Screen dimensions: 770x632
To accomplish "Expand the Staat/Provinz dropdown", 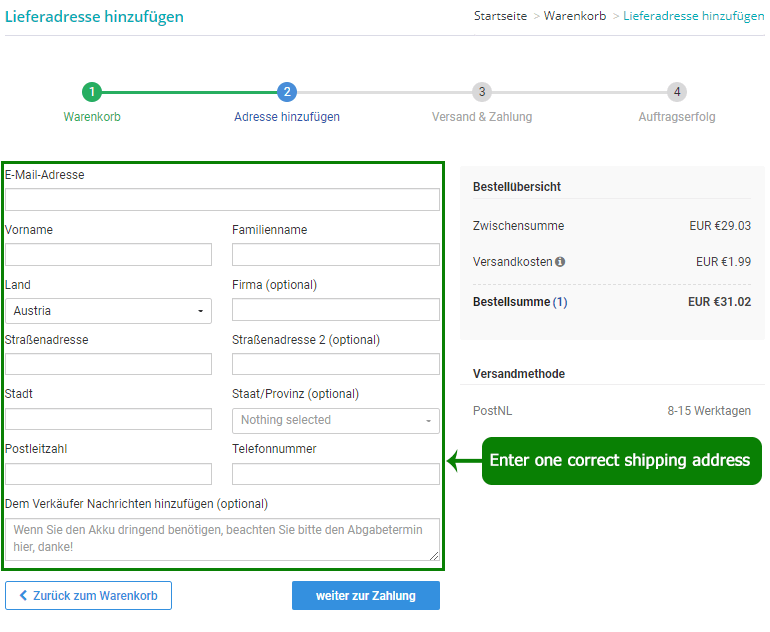I will click(335, 420).
